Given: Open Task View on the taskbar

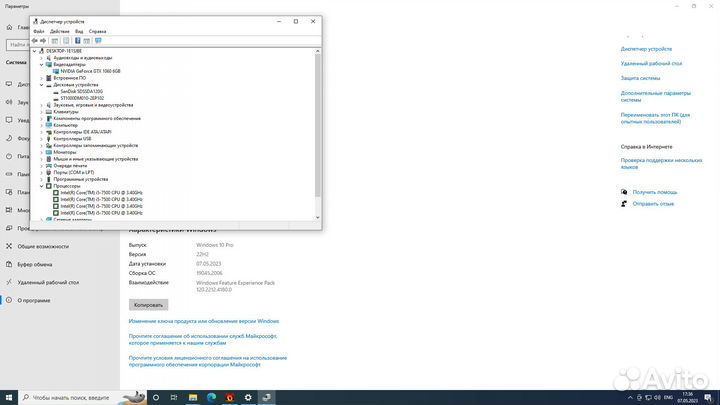Looking at the screenshot, I should click(174, 398).
